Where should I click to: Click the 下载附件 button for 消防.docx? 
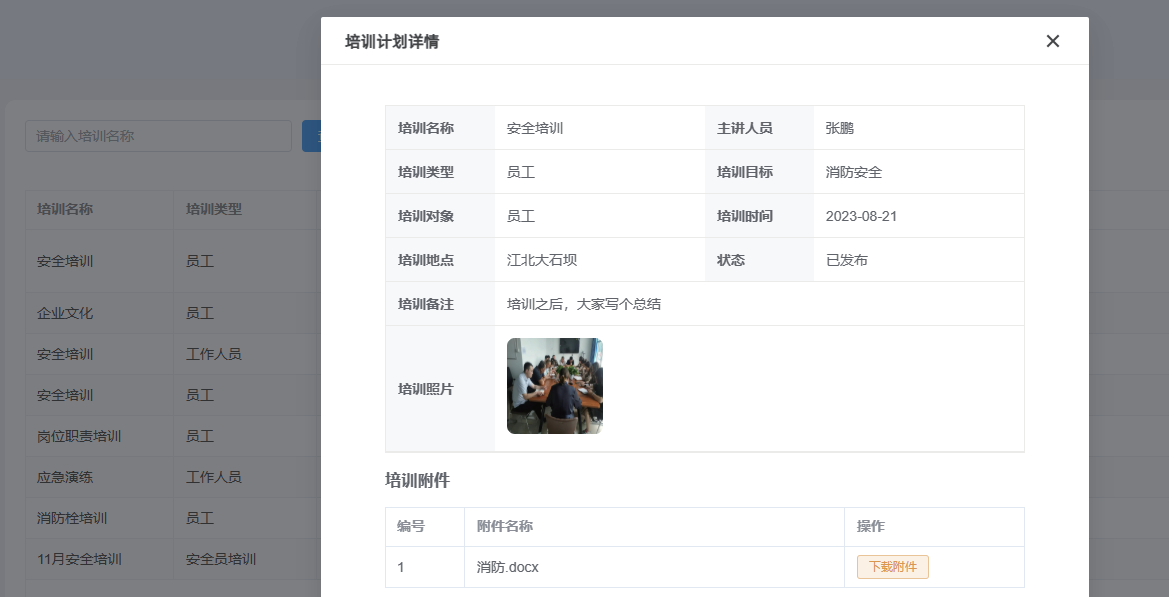click(892, 567)
